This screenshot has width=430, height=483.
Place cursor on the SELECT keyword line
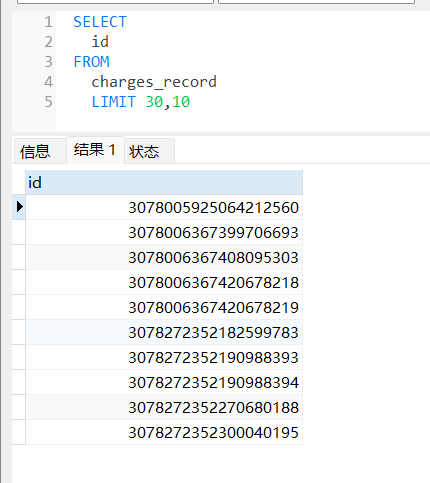click(100, 22)
